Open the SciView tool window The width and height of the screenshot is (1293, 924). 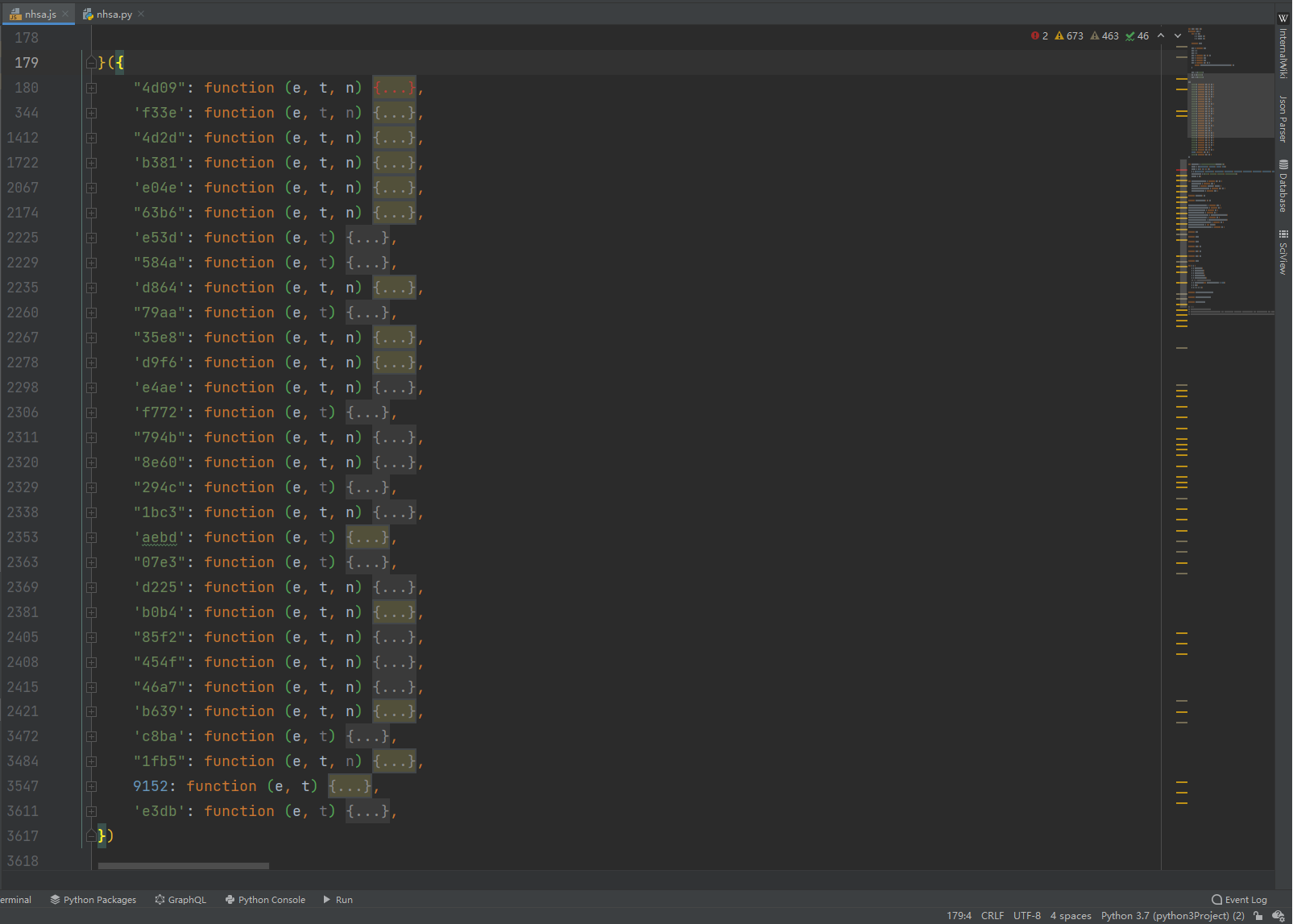1284,252
